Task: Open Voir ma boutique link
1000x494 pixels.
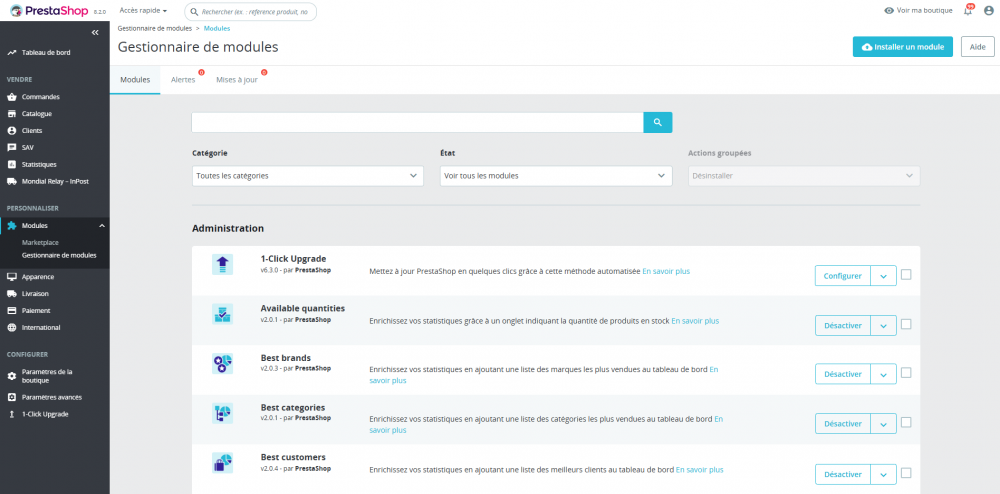Action: (x=918, y=11)
